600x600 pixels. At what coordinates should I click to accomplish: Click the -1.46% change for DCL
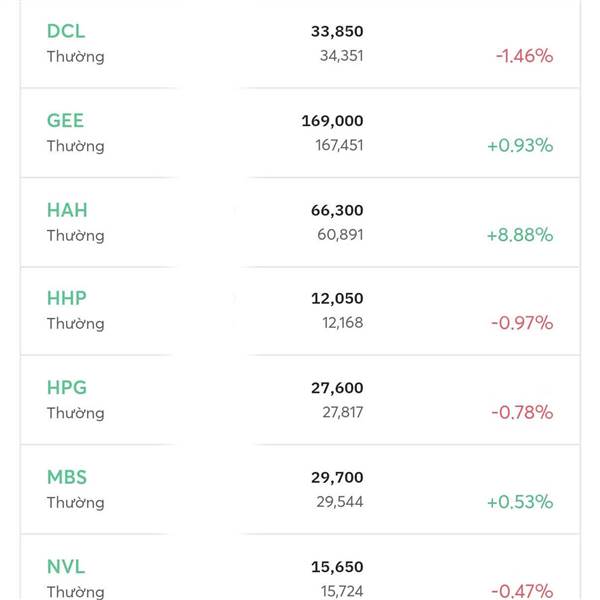tap(523, 56)
